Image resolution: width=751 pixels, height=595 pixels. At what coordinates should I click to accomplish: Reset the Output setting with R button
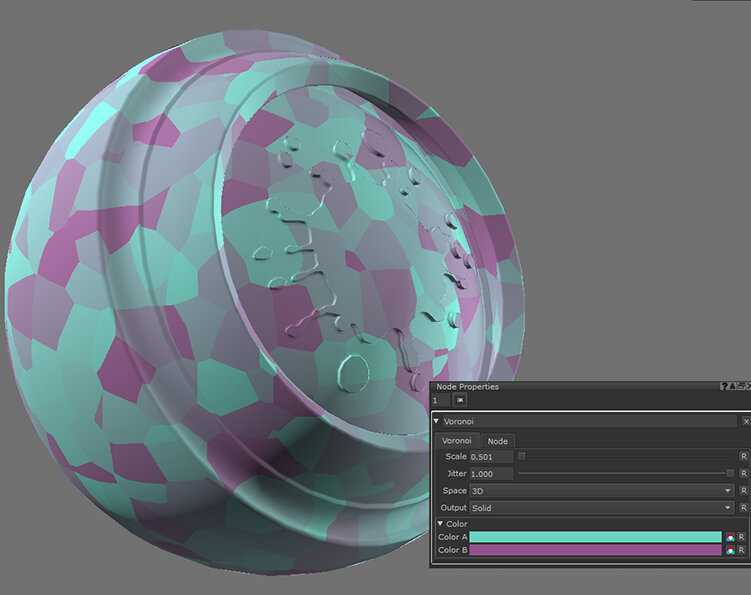(743, 508)
